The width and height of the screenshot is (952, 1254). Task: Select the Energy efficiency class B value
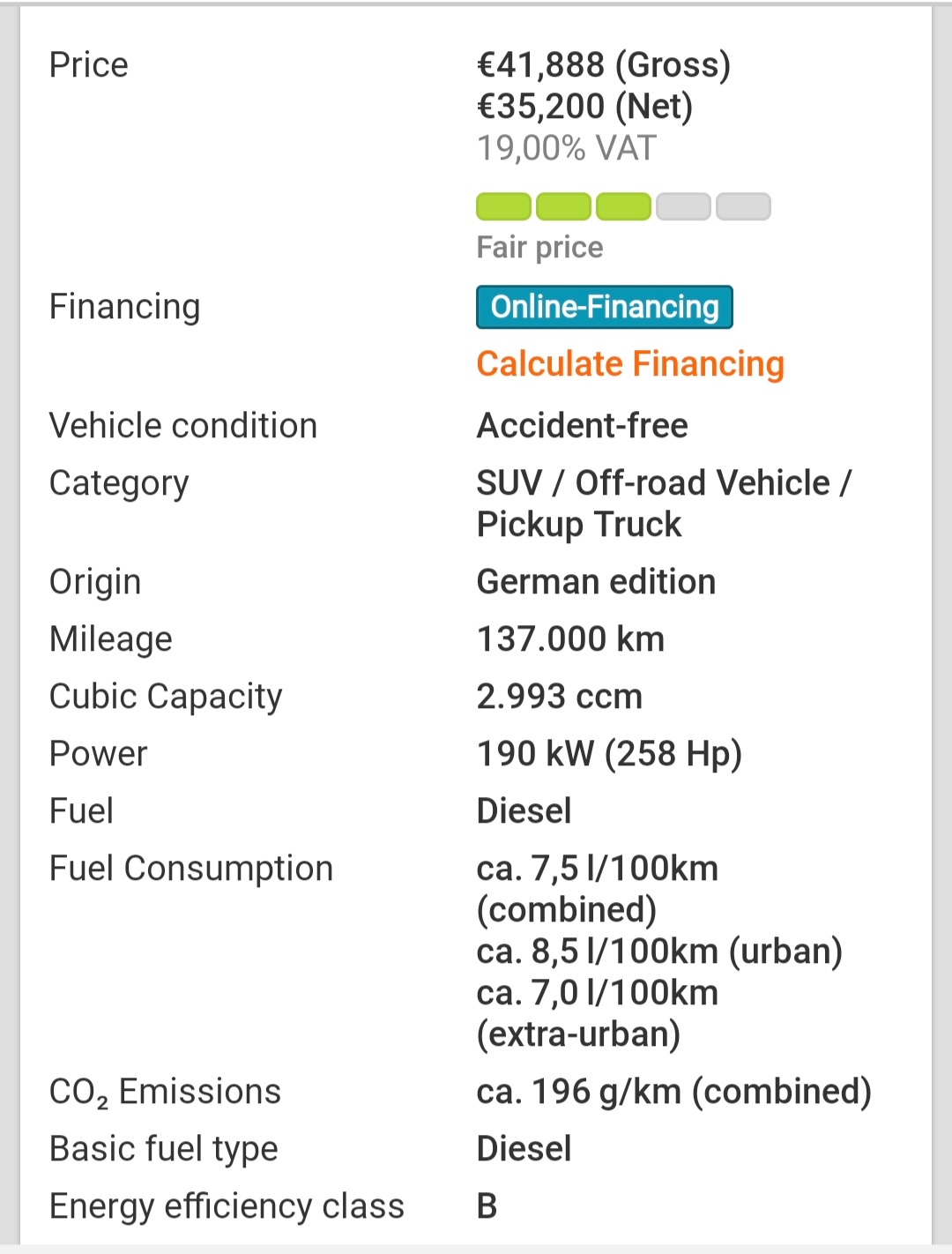pos(487,1205)
